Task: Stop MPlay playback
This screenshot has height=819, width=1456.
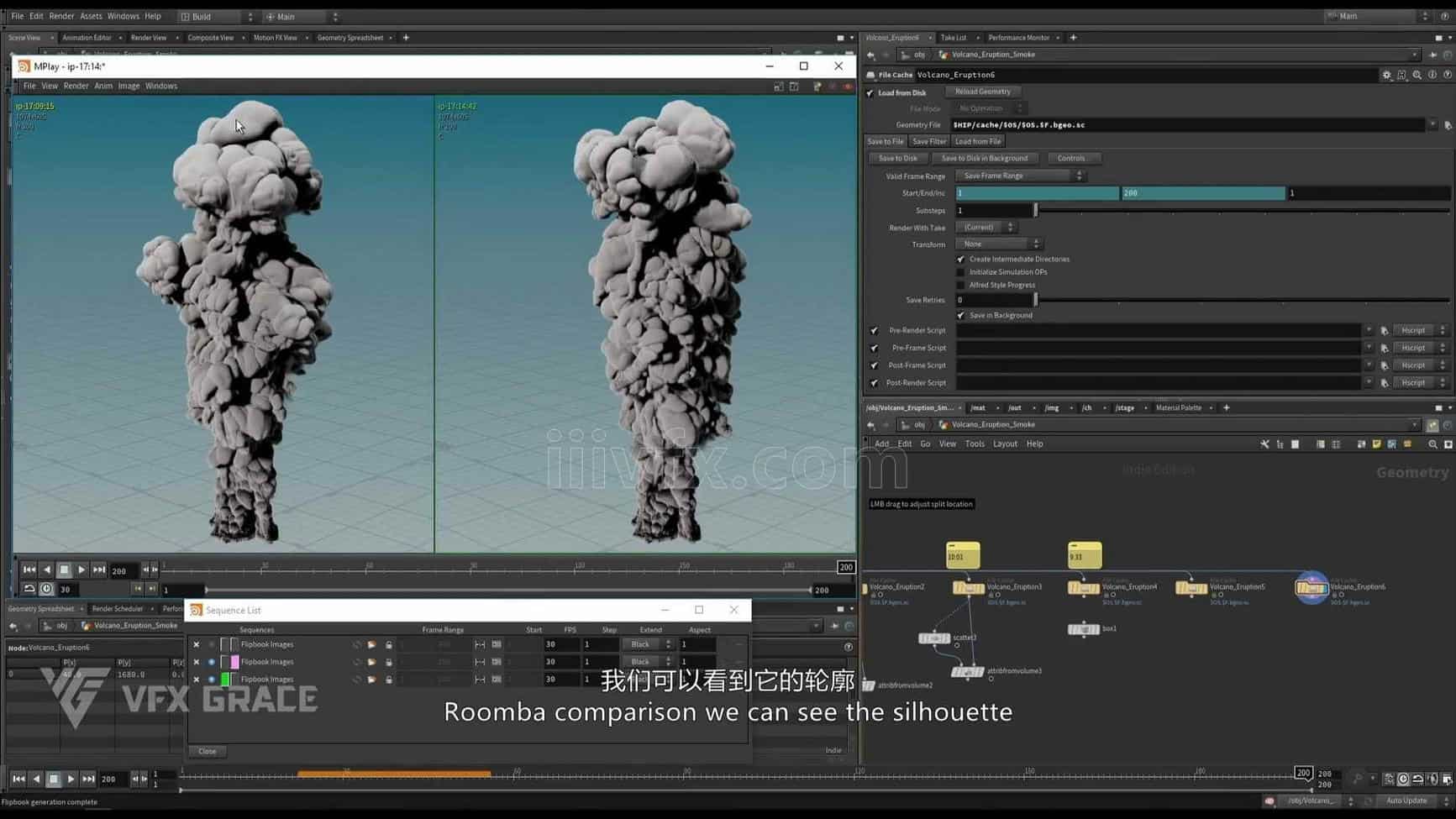Action: 64,570
